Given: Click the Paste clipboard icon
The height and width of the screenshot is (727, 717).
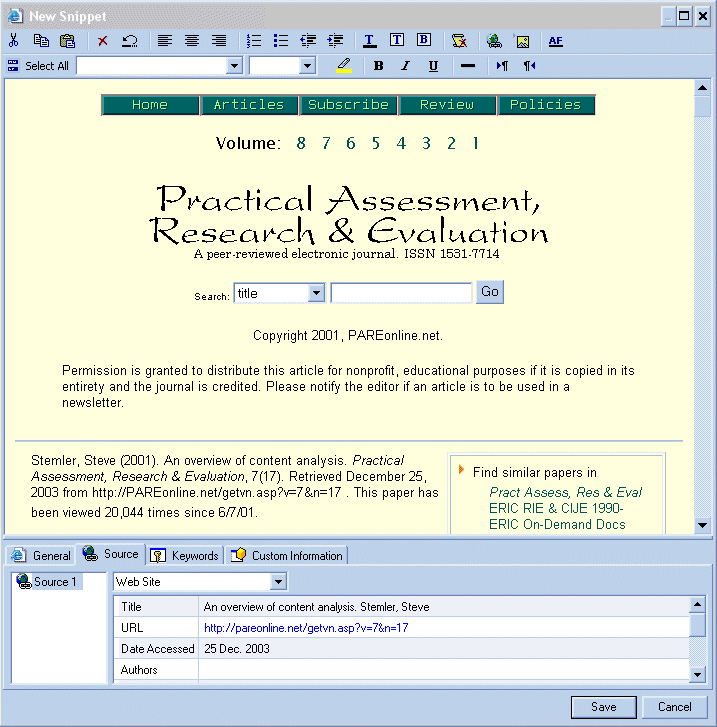Looking at the screenshot, I should [68, 41].
